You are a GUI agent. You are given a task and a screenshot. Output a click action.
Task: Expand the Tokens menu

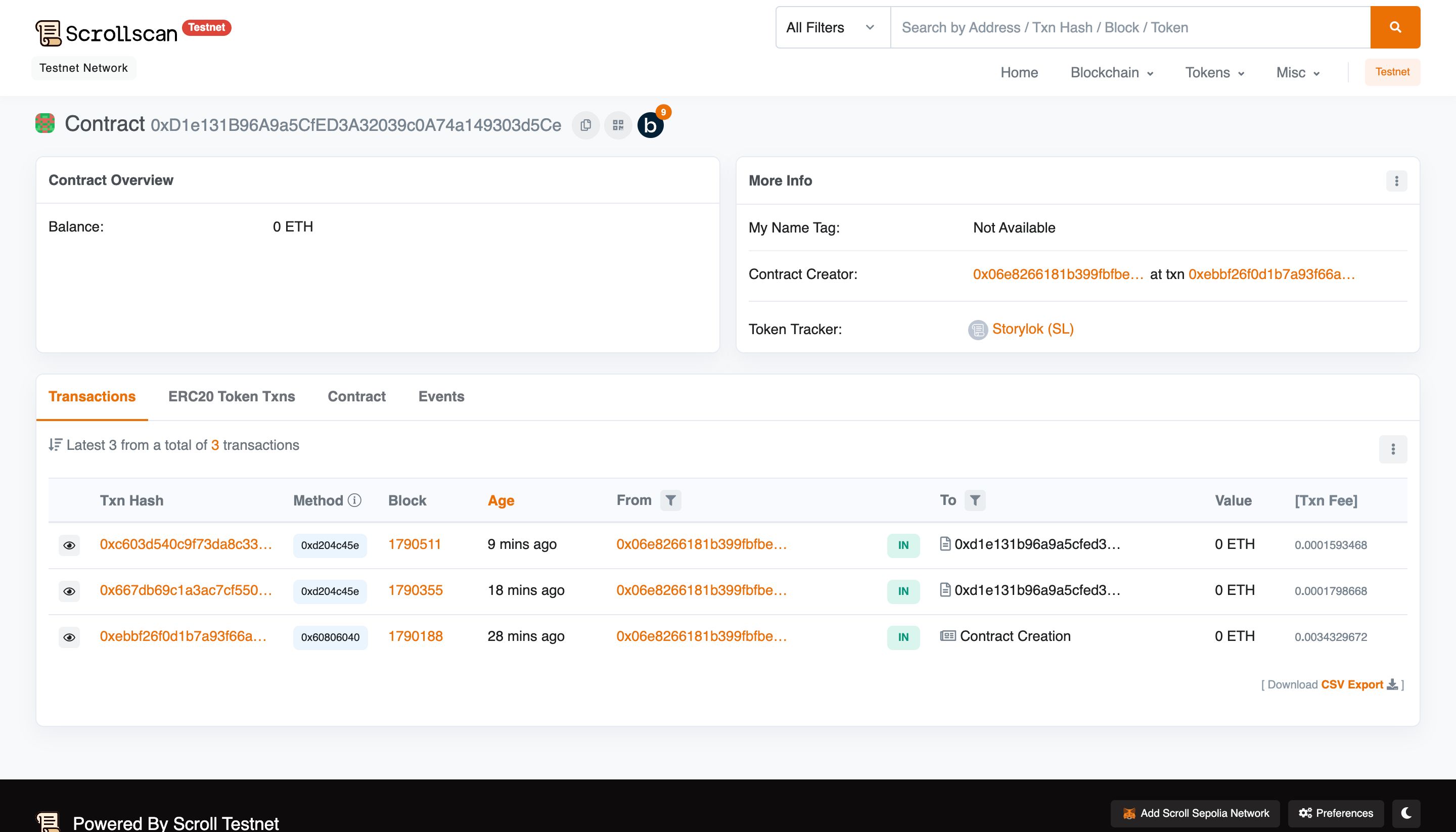coord(1214,73)
